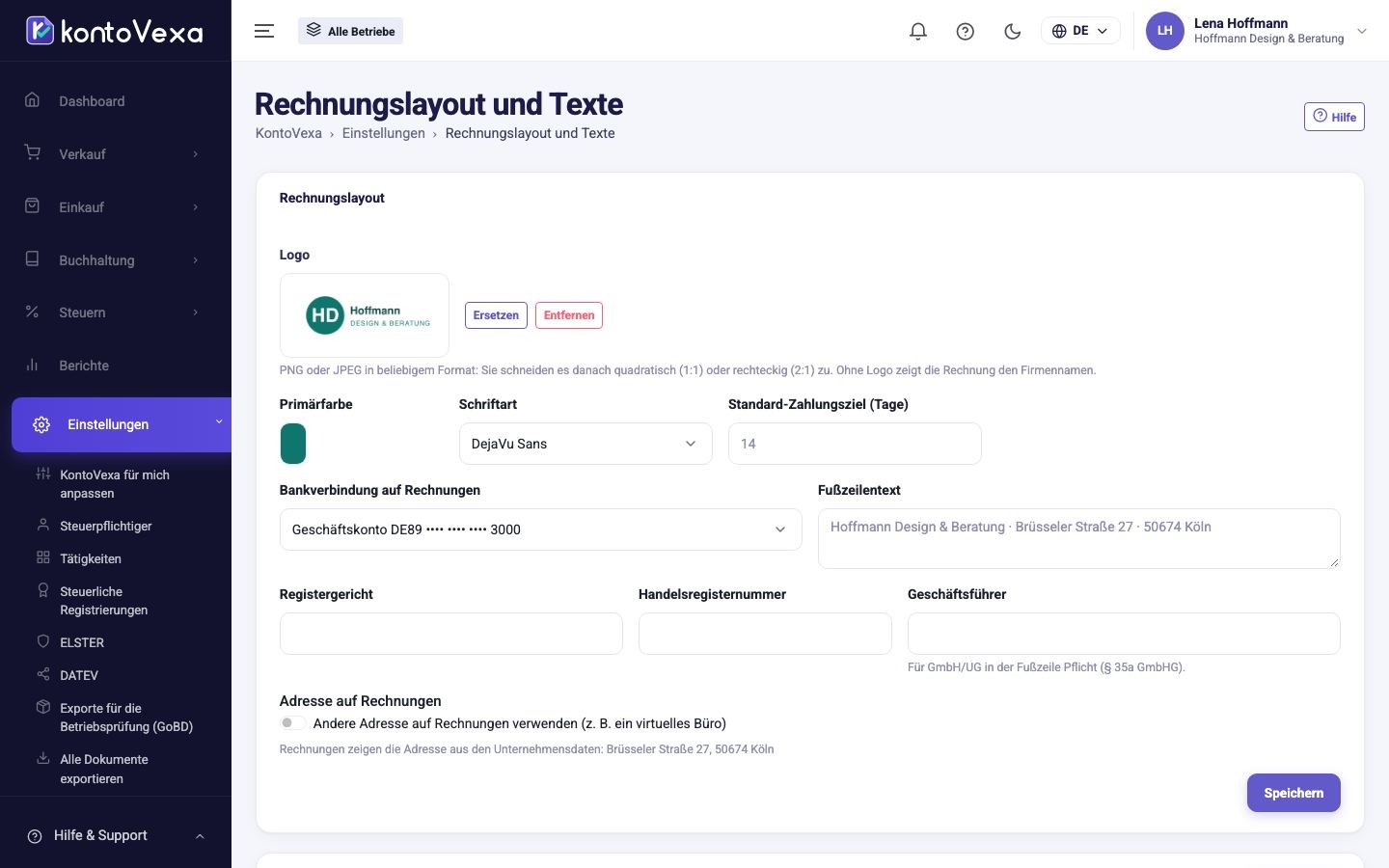Click the Dashboard home icon
The image size is (1389, 868).
pos(32,100)
